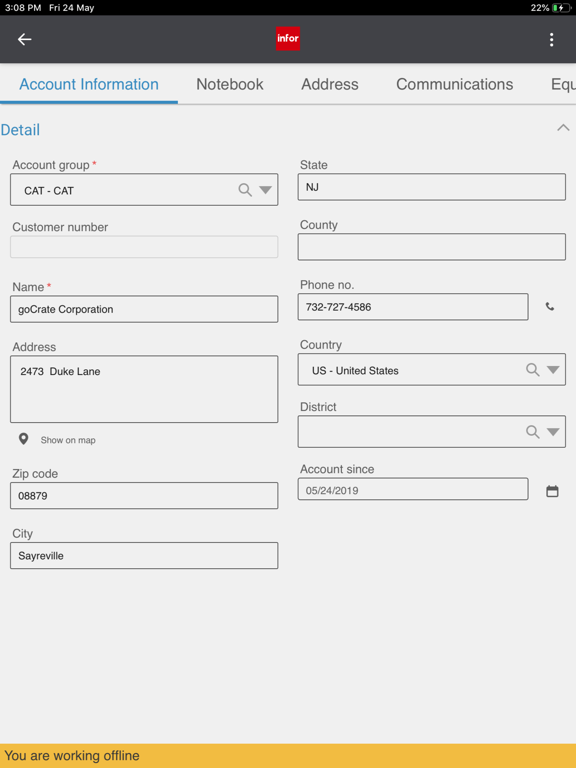The image size is (576, 768).
Task: Click the Country combo box value
Action: point(355,371)
